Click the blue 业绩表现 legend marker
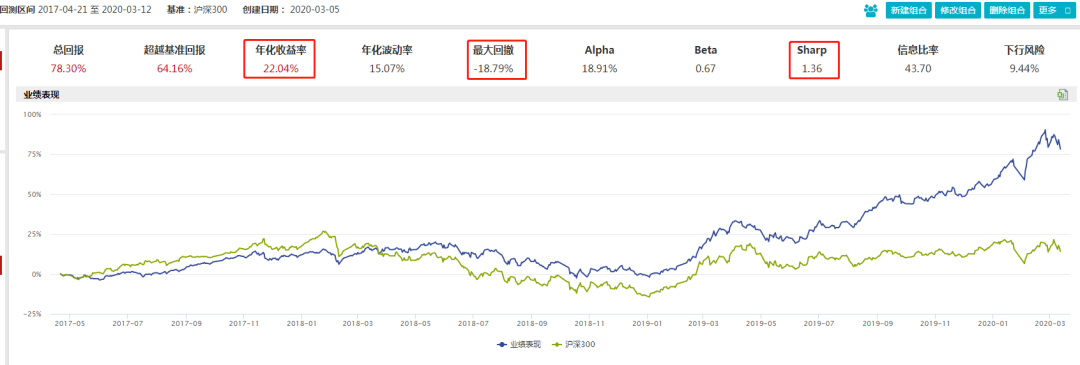1080x365 pixels. tap(501, 344)
